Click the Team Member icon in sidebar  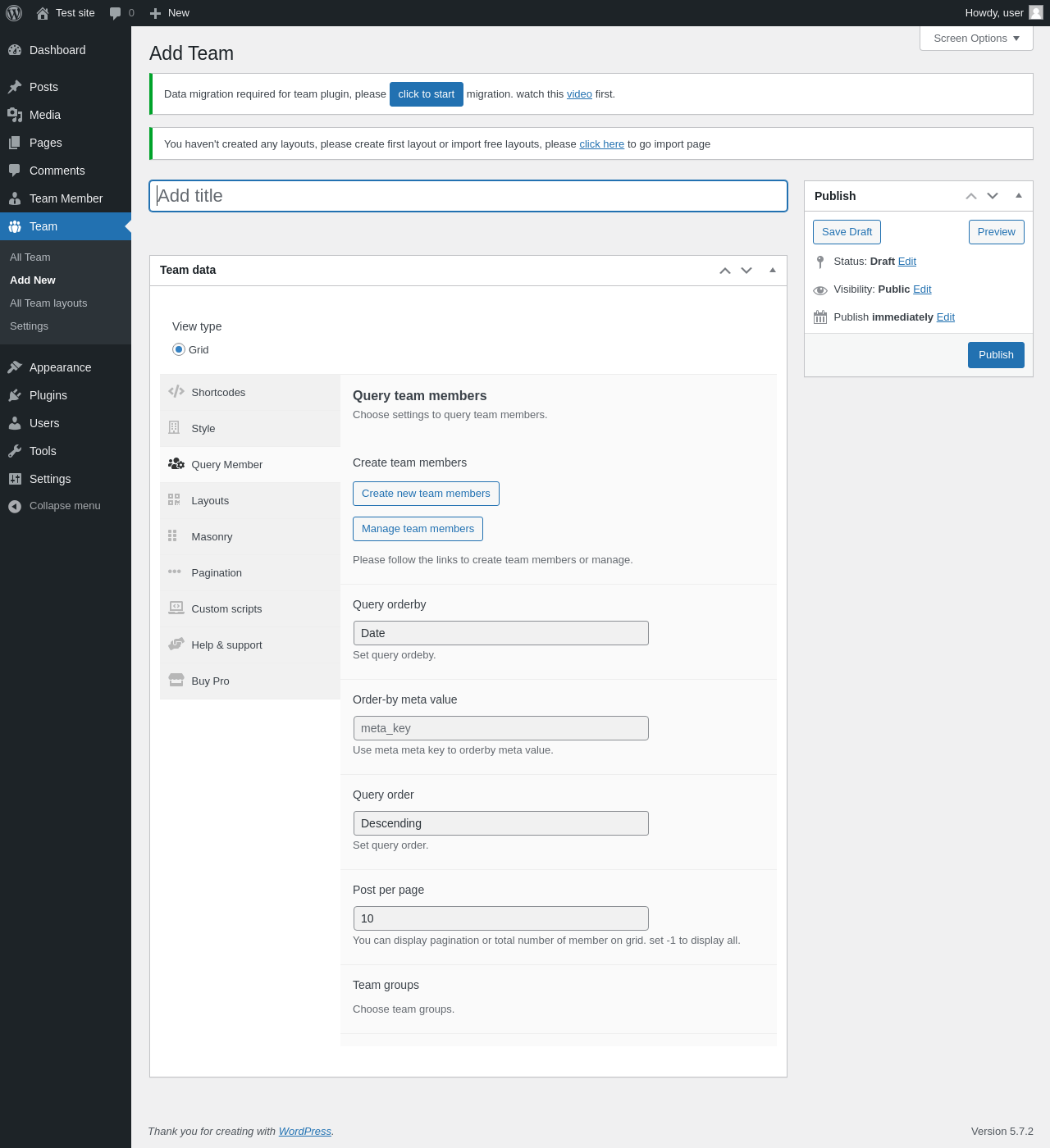pyautogui.click(x=15, y=198)
